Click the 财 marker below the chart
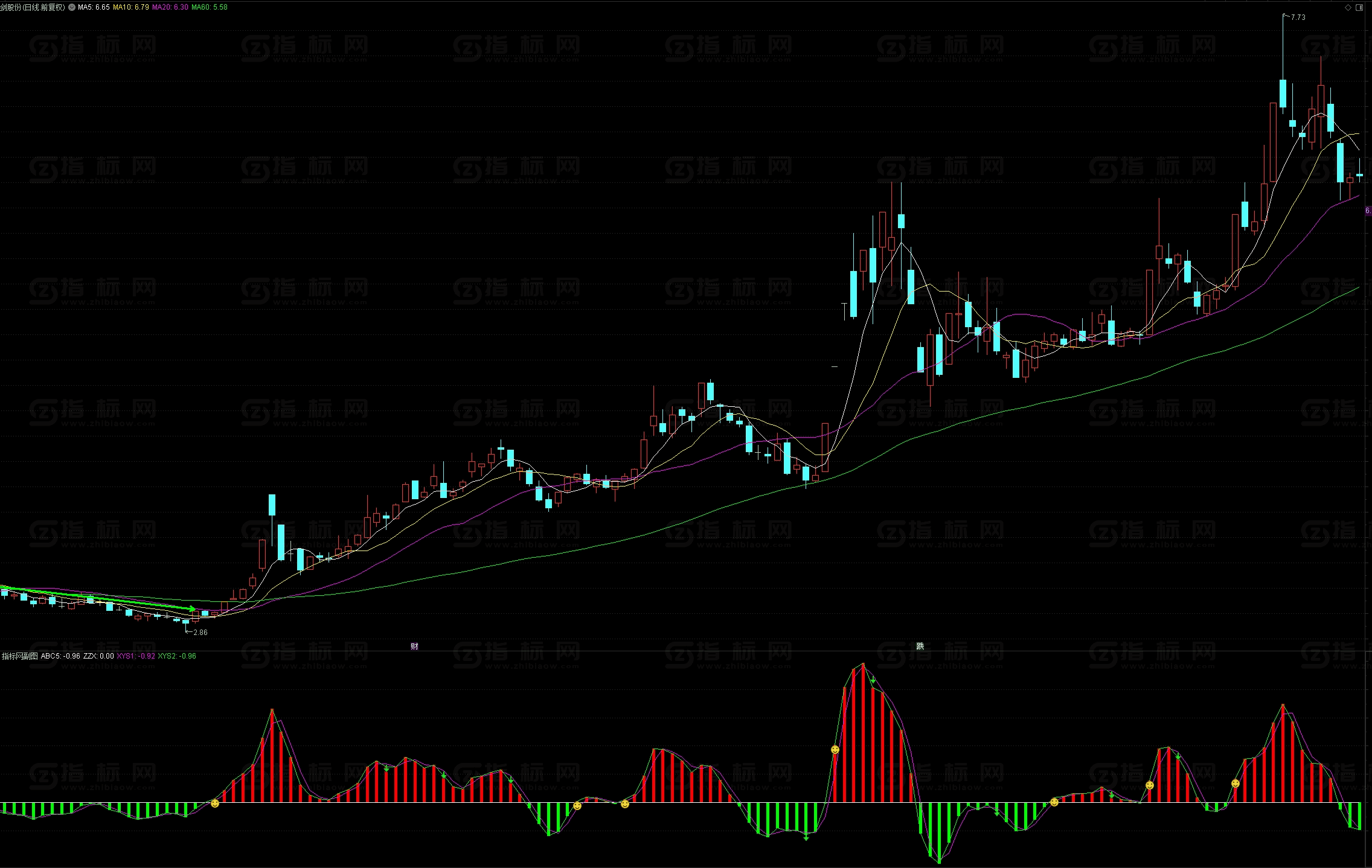Viewport: 1372px width, 868px height. tap(414, 646)
